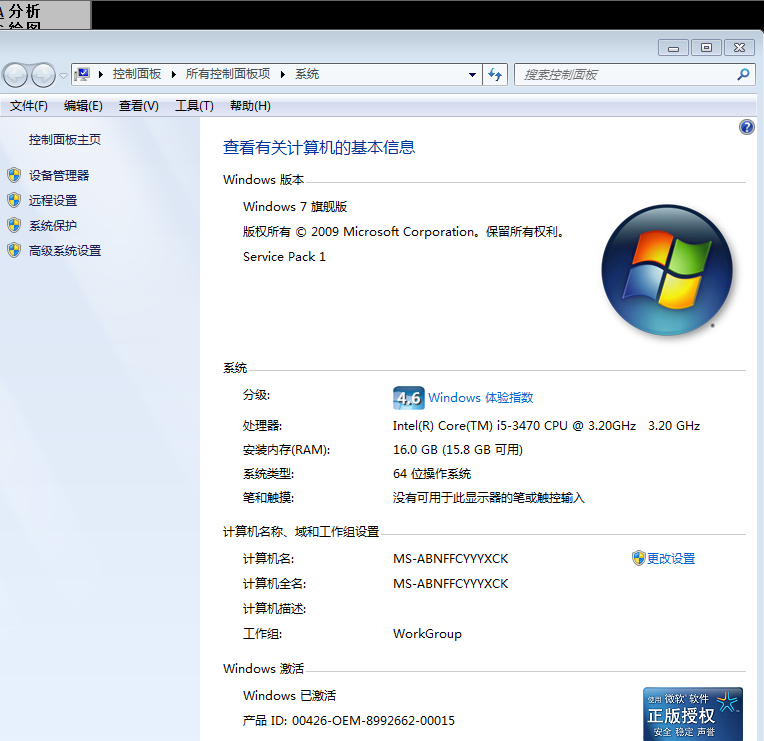Click the refresh button beside address bar

point(495,75)
